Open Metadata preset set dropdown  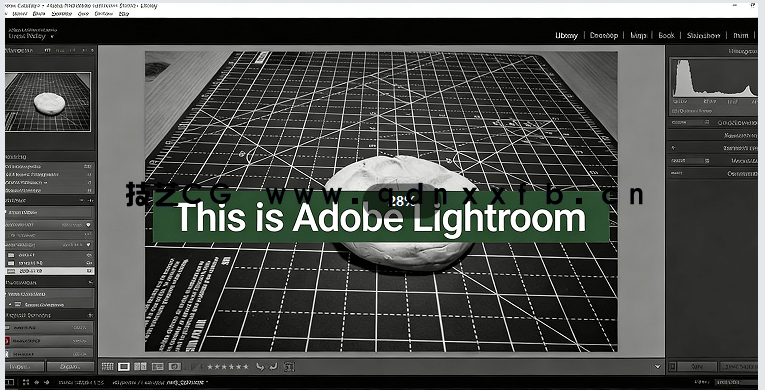(690, 161)
